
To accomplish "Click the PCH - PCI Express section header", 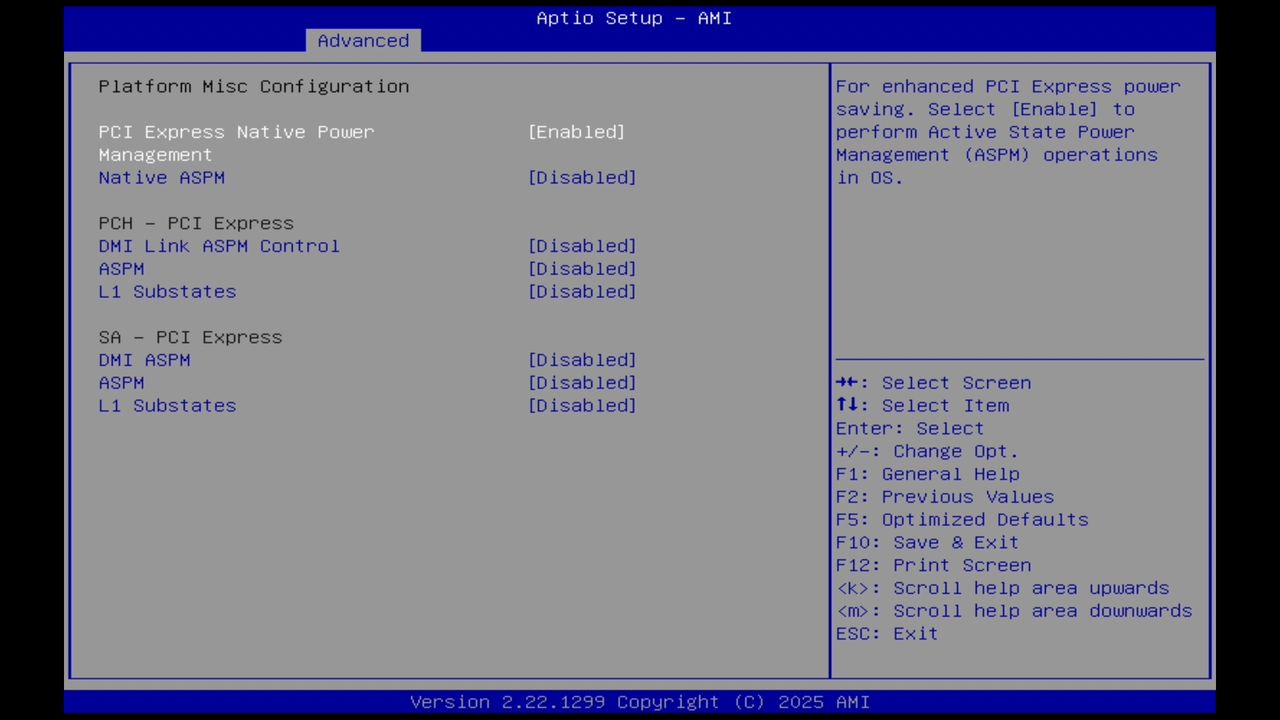I will pos(195,223).
